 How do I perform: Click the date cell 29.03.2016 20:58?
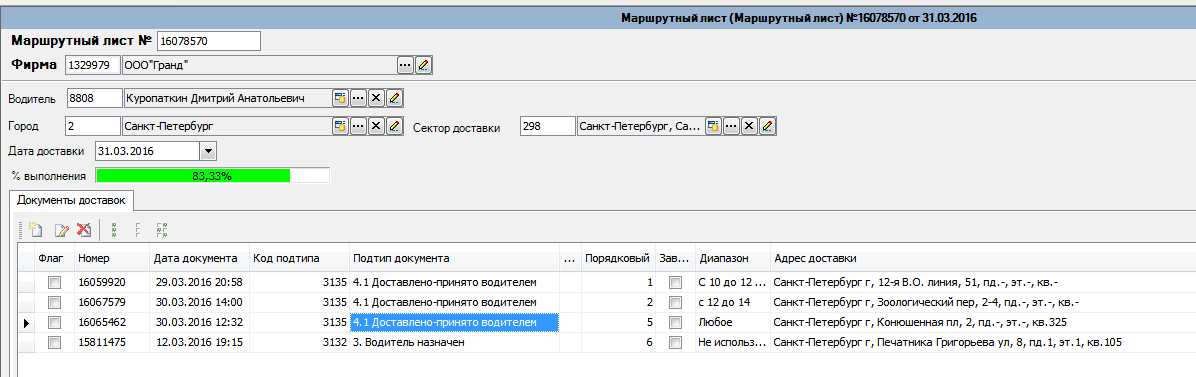click(x=199, y=282)
